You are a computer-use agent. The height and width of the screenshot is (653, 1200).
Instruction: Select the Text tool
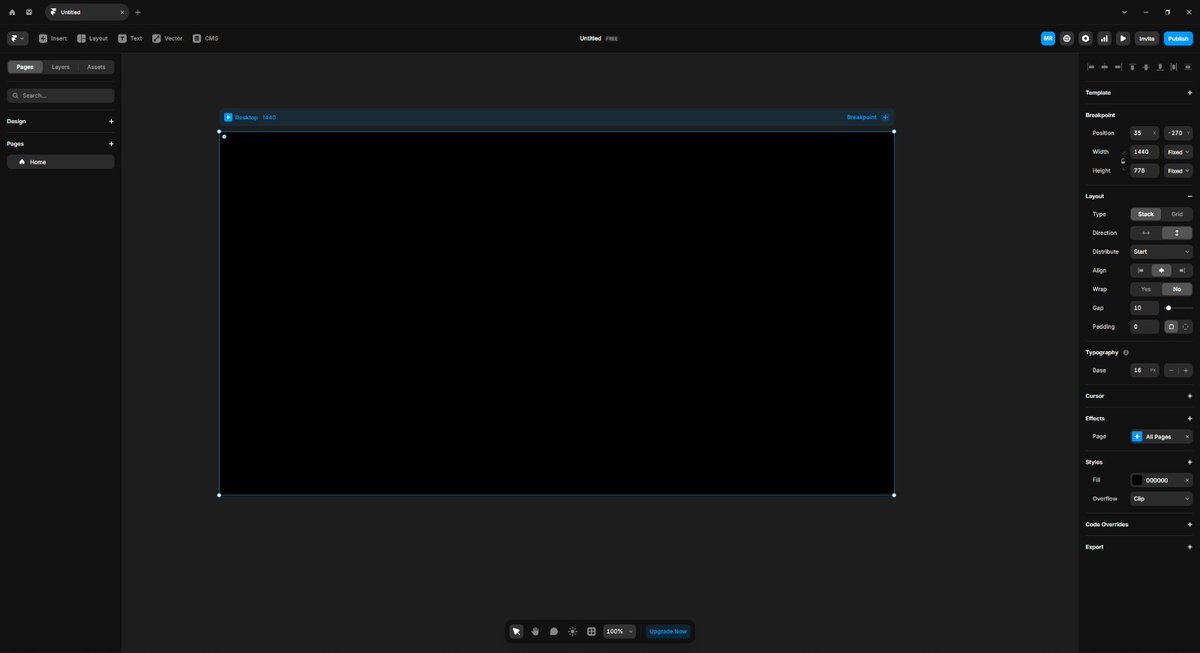[130, 38]
